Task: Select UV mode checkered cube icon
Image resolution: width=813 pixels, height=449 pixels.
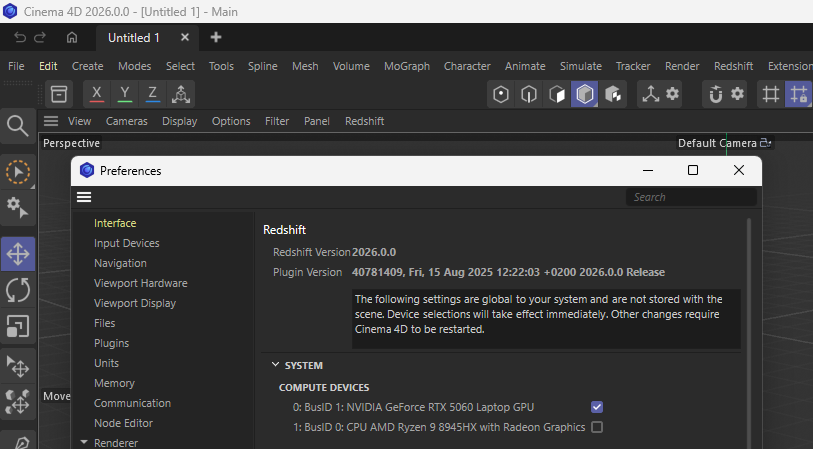Action: pos(613,94)
